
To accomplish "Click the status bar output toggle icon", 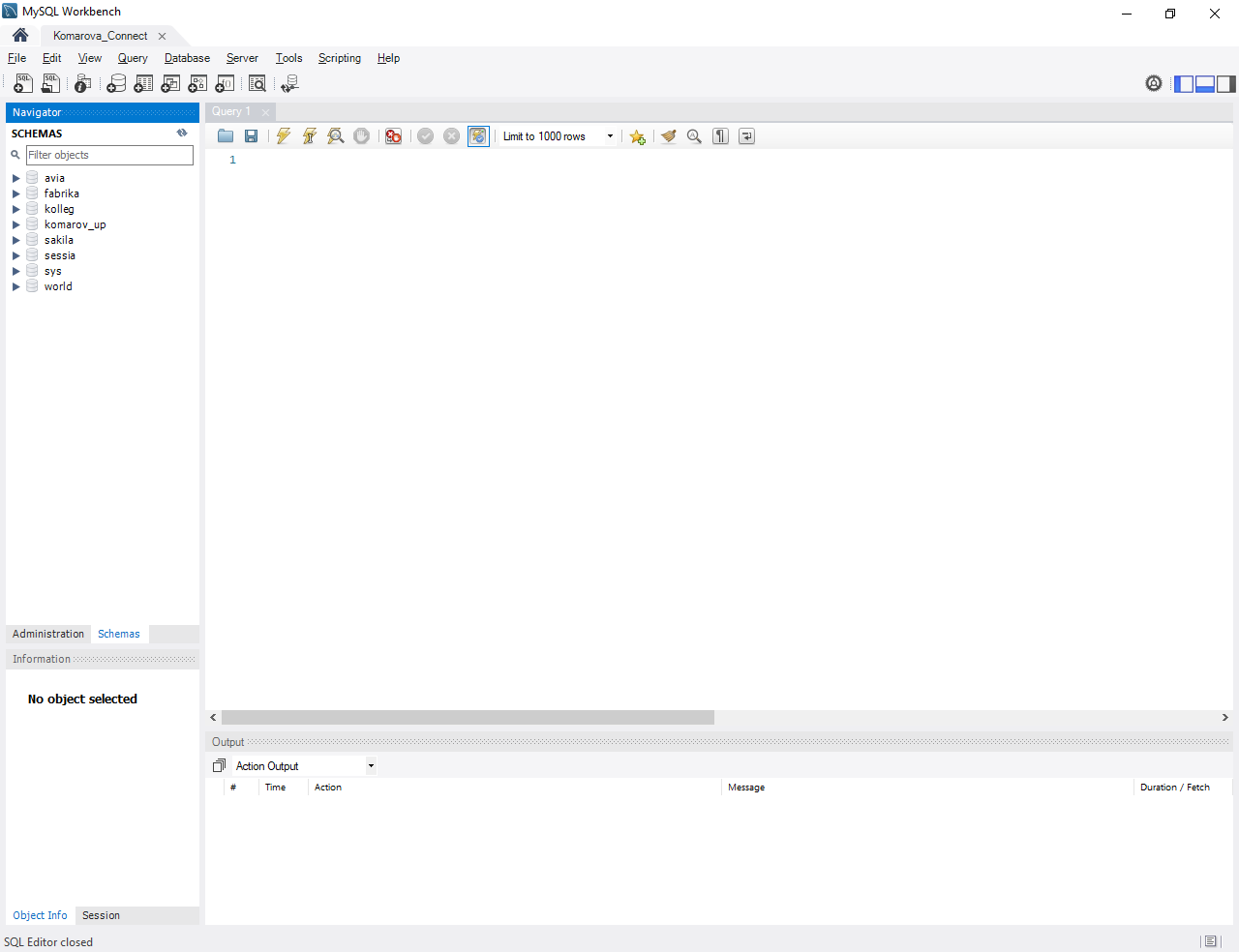I will (1210, 941).
